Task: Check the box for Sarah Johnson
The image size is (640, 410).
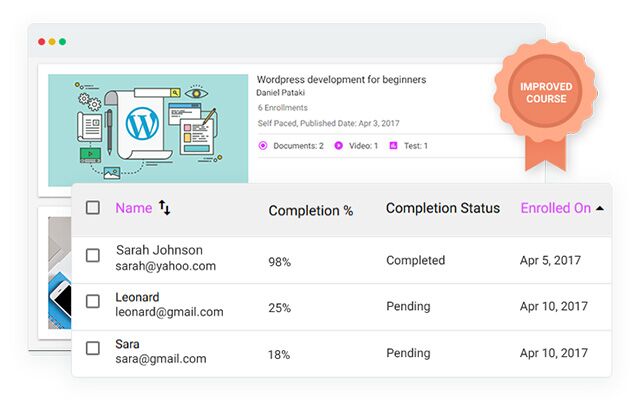Action: click(x=93, y=255)
